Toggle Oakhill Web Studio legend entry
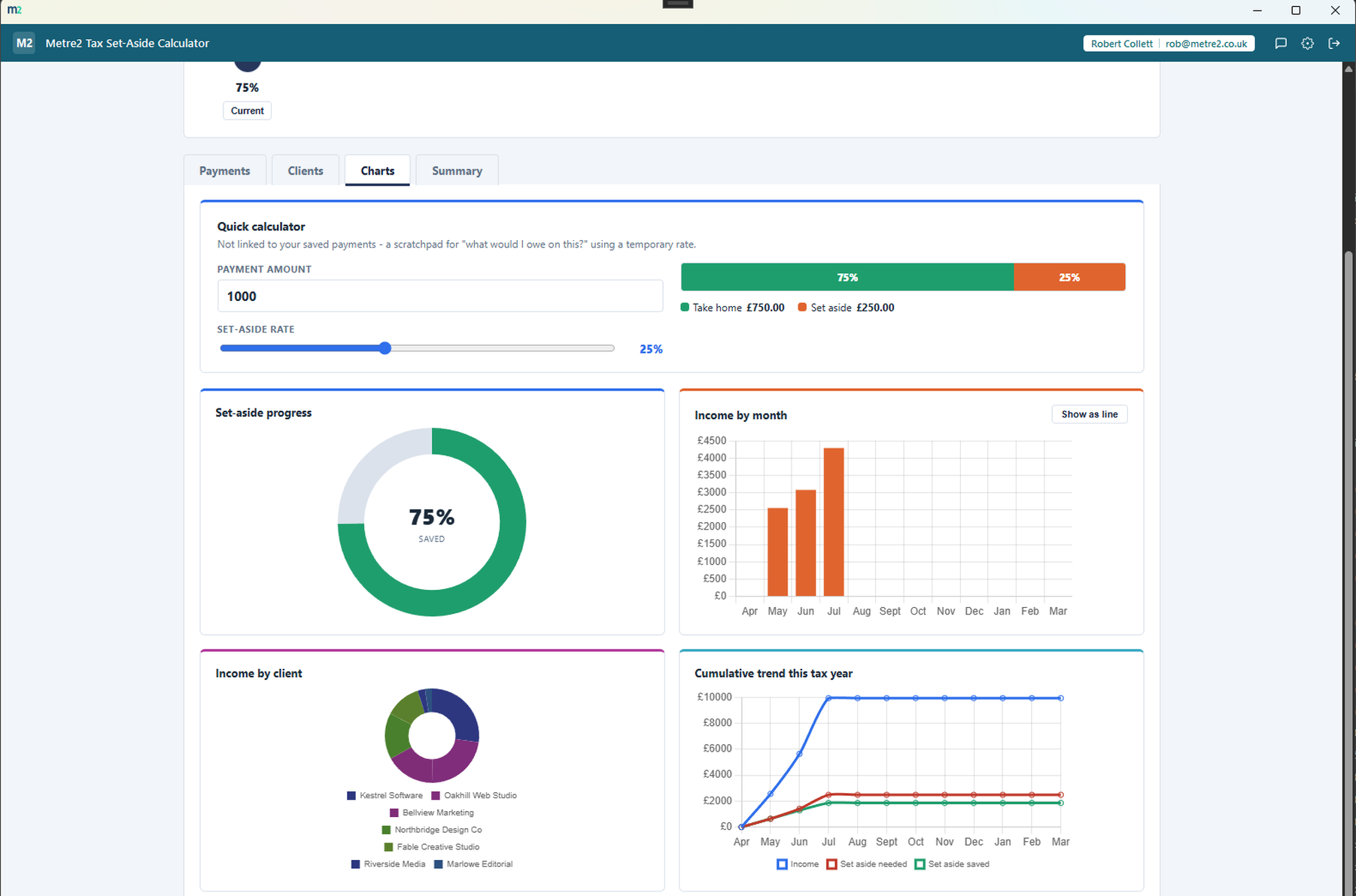Screen dimensions: 1356x896 pos(474,795)
